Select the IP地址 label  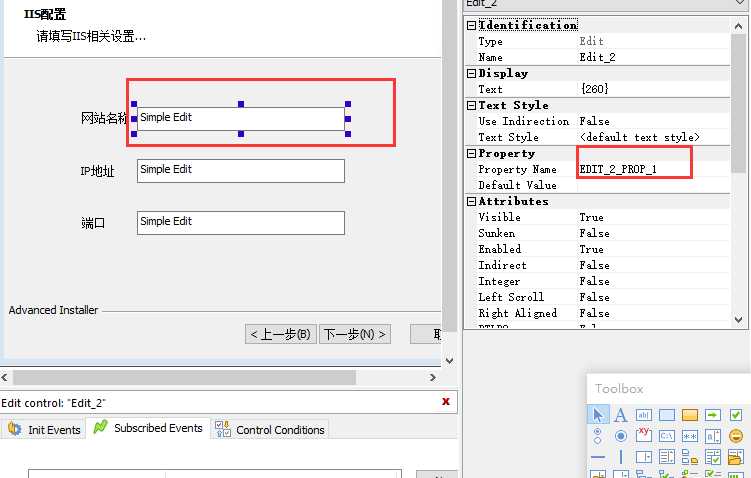(x=97, y=171)
